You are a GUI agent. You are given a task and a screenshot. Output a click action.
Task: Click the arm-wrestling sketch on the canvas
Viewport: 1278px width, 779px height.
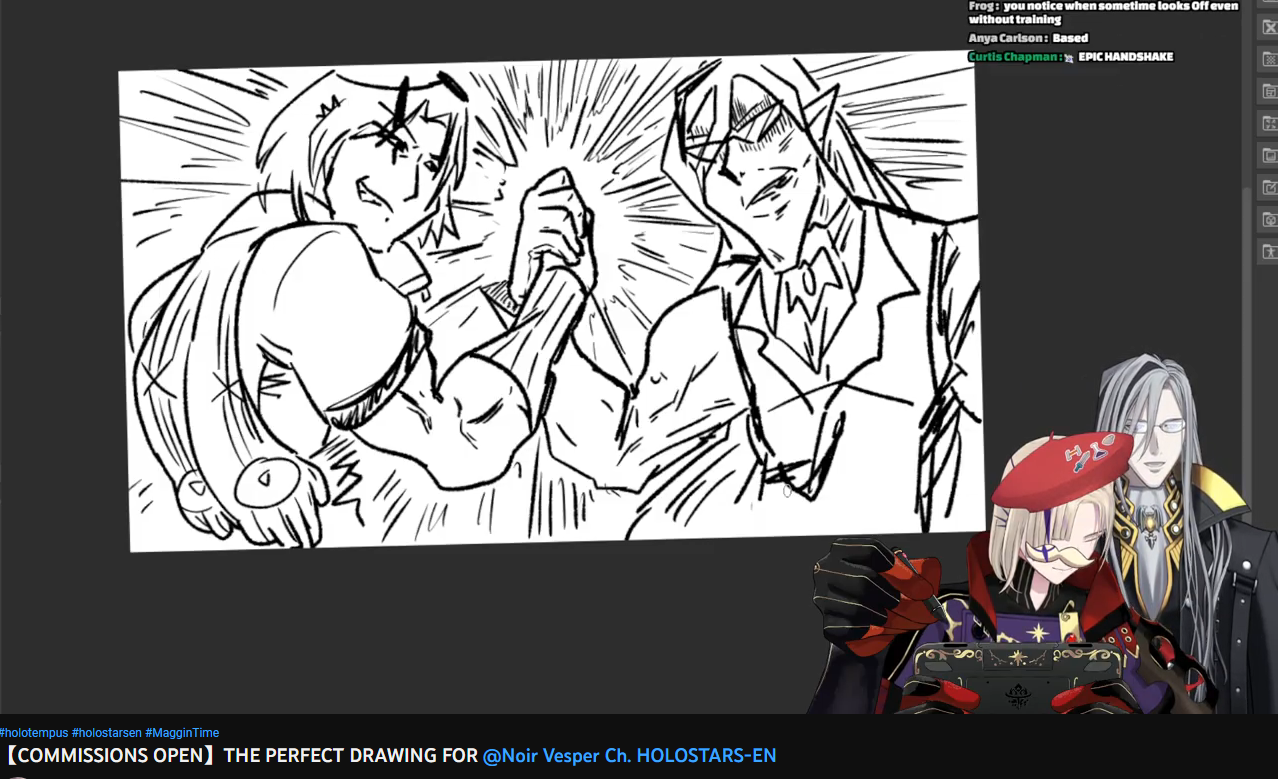(551, 300)
